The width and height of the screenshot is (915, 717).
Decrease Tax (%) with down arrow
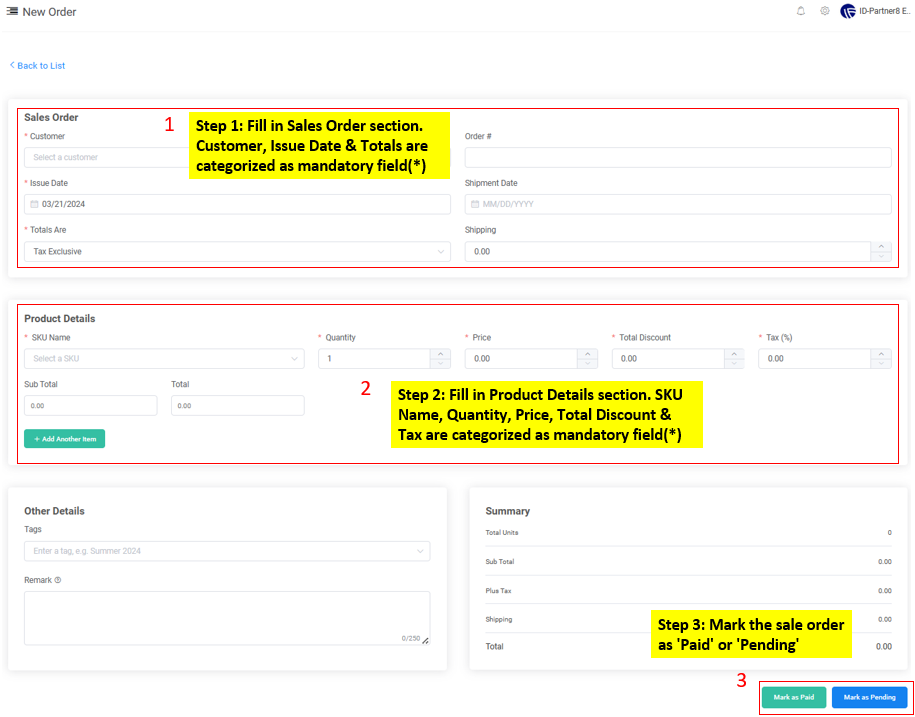[x=881, y=363]
